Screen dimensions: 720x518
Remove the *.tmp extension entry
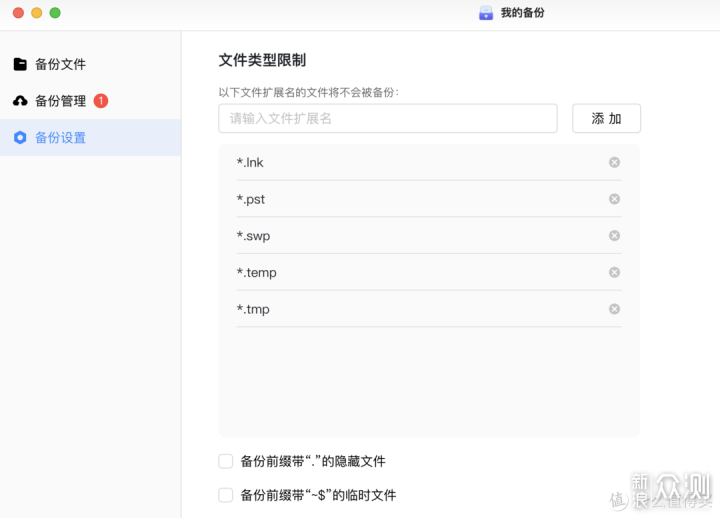[x=614, y=309]
